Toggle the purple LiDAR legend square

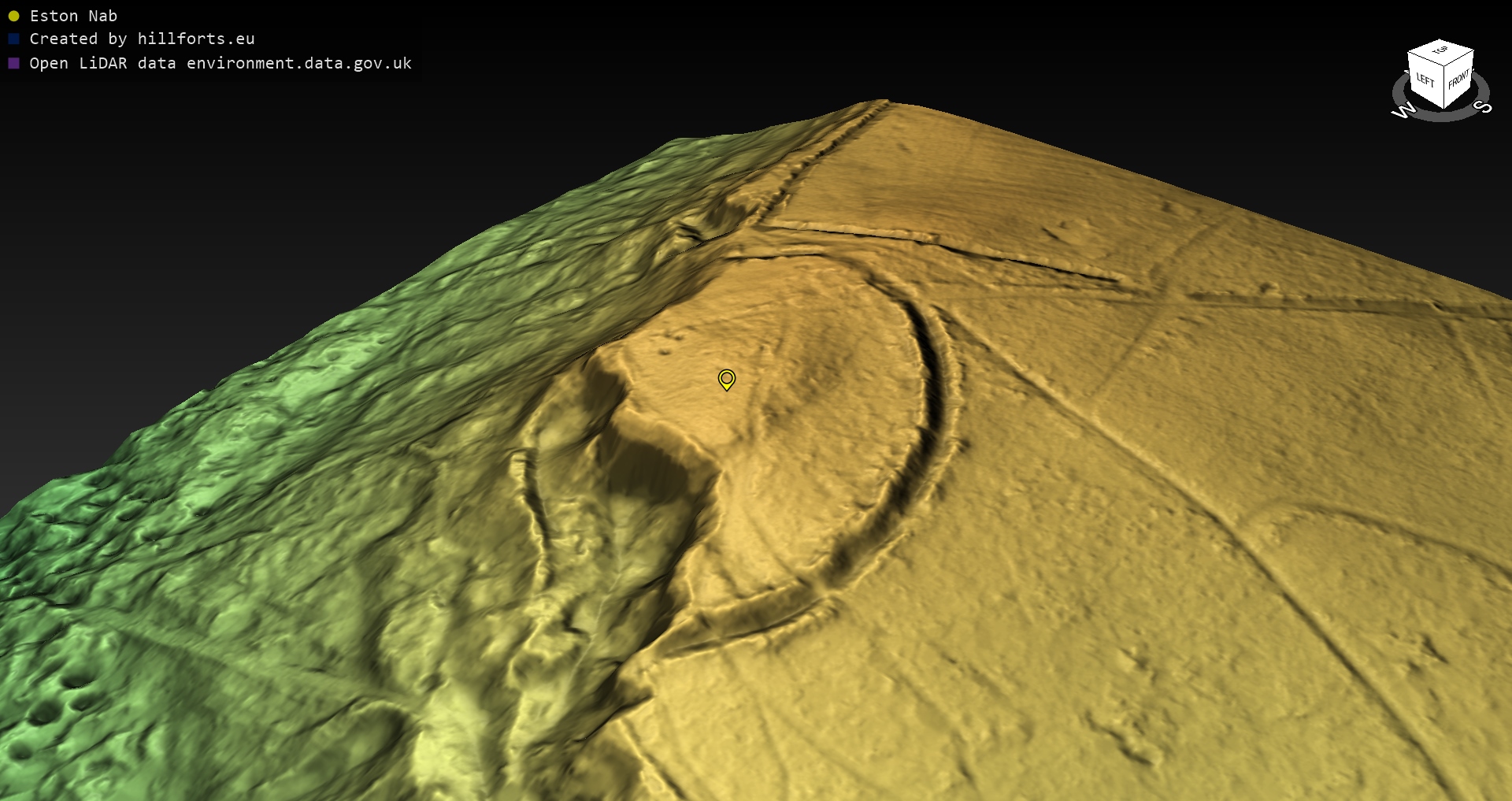[13, 63]
